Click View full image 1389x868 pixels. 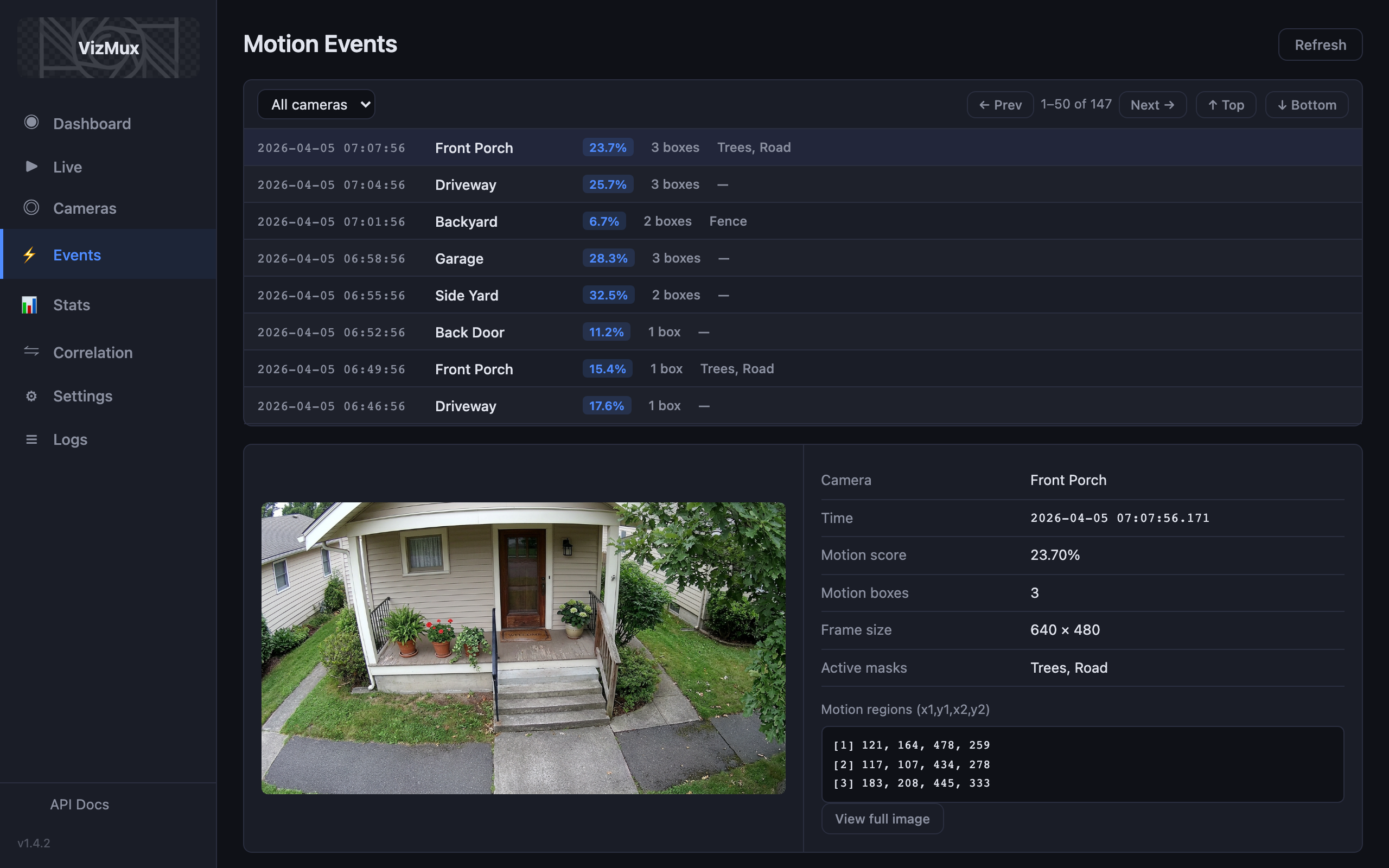[882, 818]
